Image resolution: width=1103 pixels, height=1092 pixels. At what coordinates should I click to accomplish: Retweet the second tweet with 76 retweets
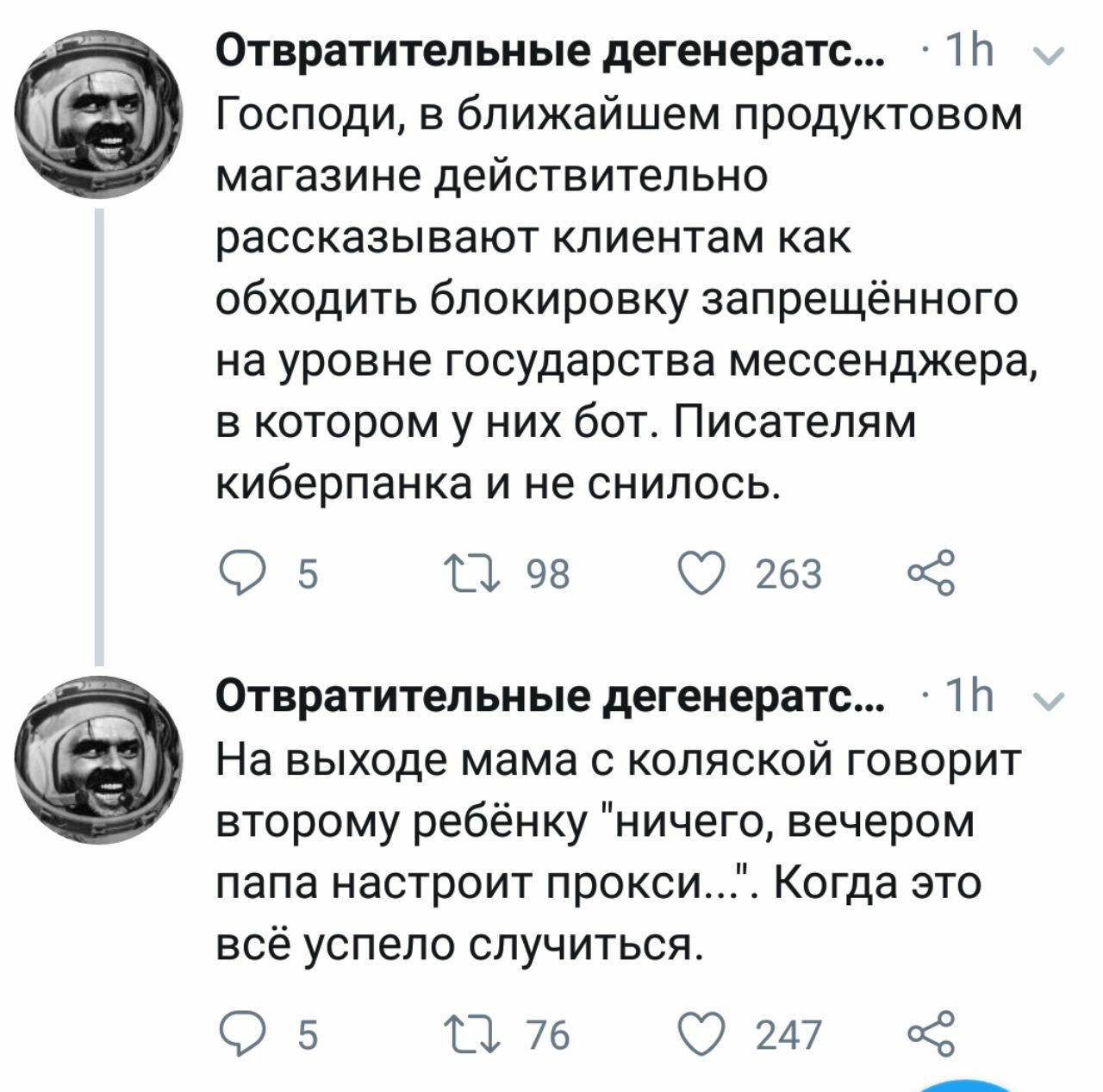466,1033
